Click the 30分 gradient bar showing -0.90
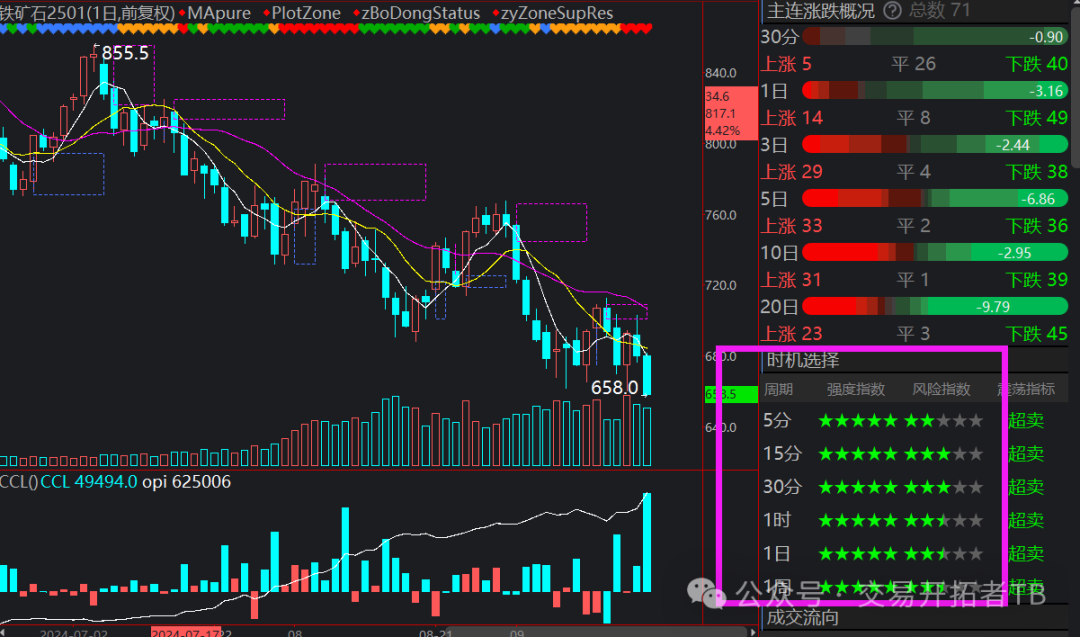Image resolution: width=1080 pixels, height=637 pixels. click(935, 36)
